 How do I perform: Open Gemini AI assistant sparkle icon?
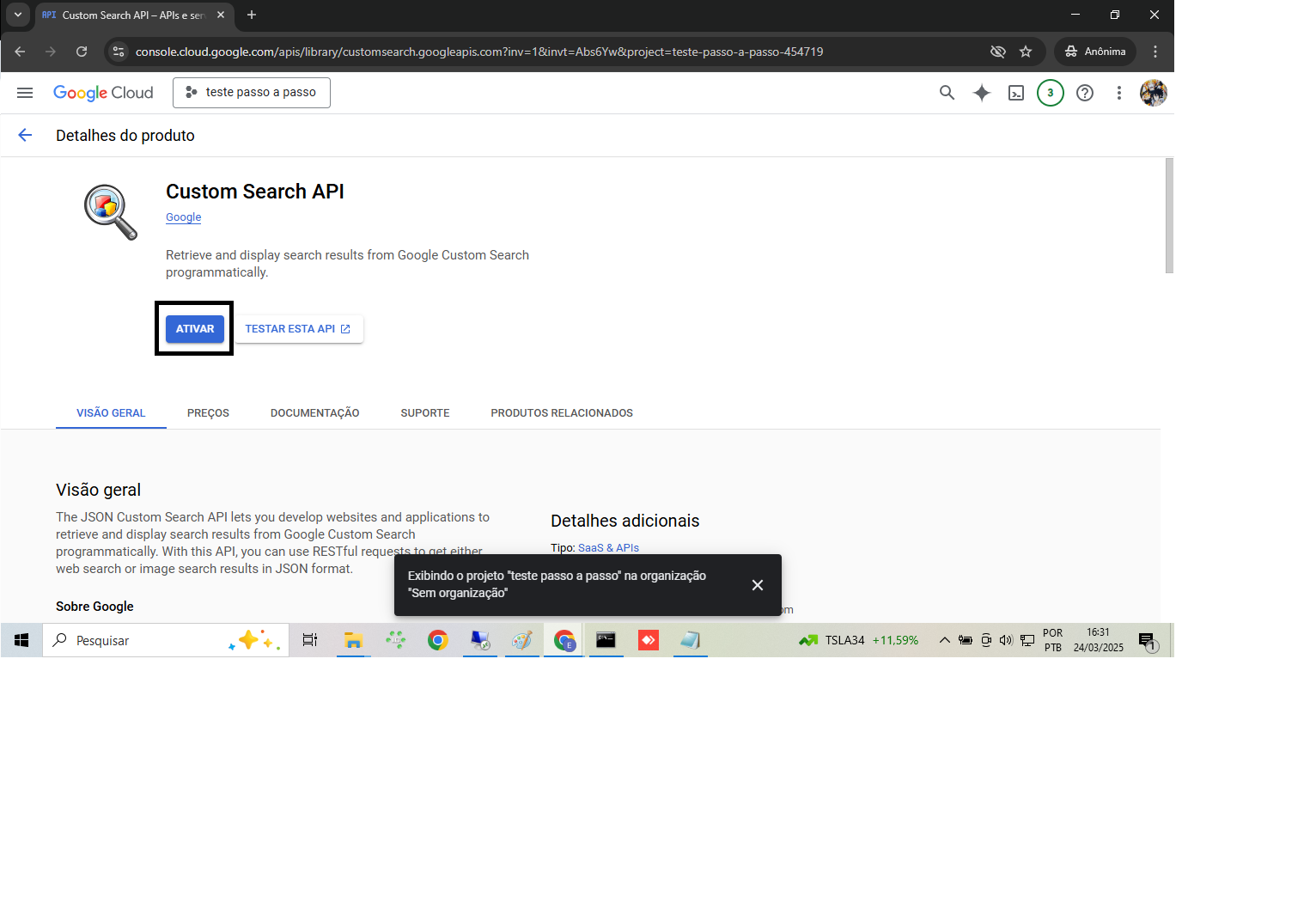click(981, 93)
